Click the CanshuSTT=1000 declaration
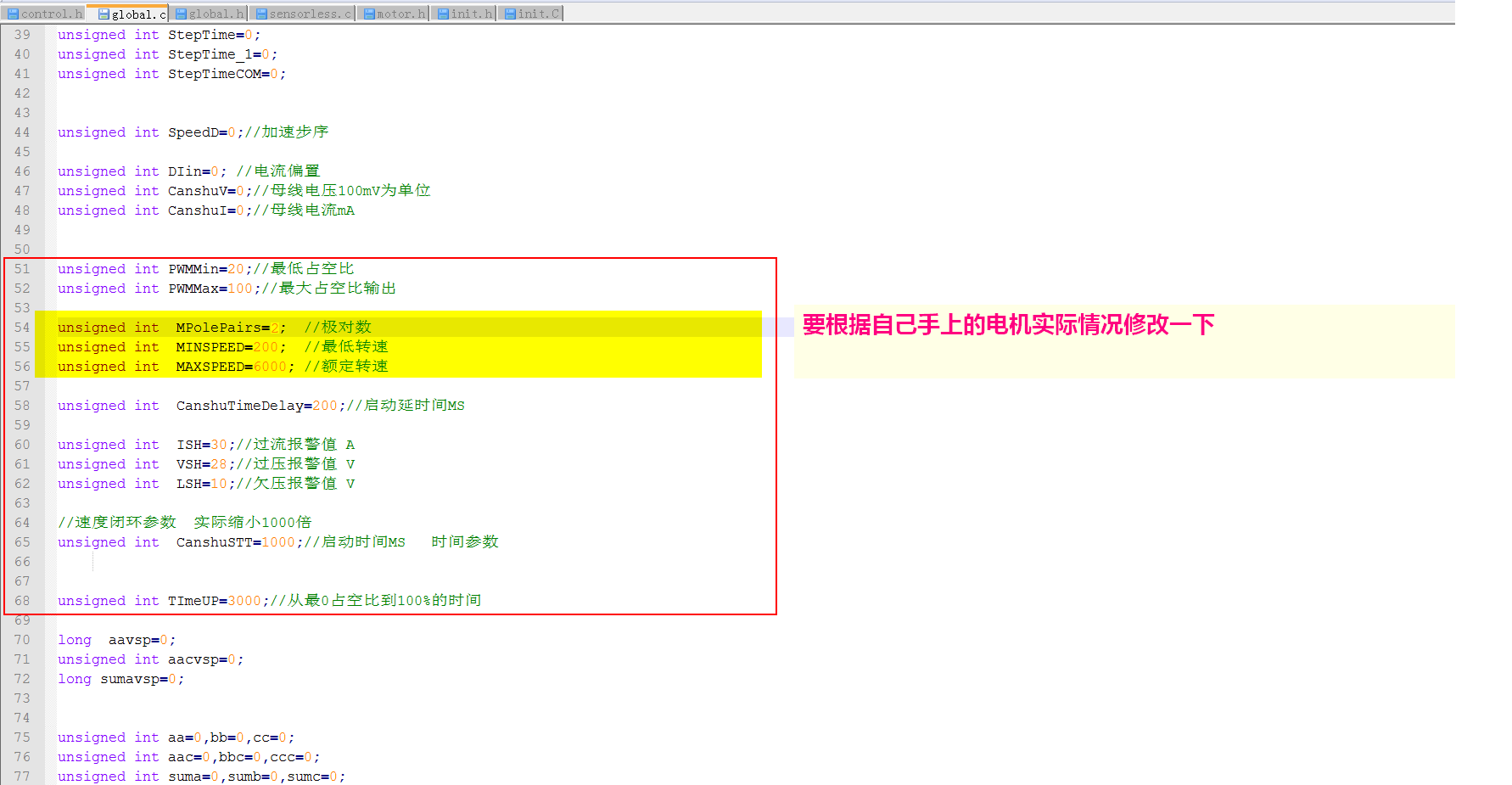The width and height of the screenshot is (1512, 785). tap(278, 542)
